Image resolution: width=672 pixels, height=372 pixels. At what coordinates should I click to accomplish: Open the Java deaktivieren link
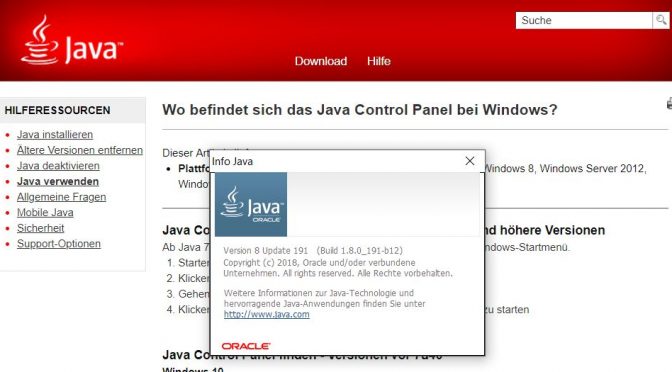58,166
